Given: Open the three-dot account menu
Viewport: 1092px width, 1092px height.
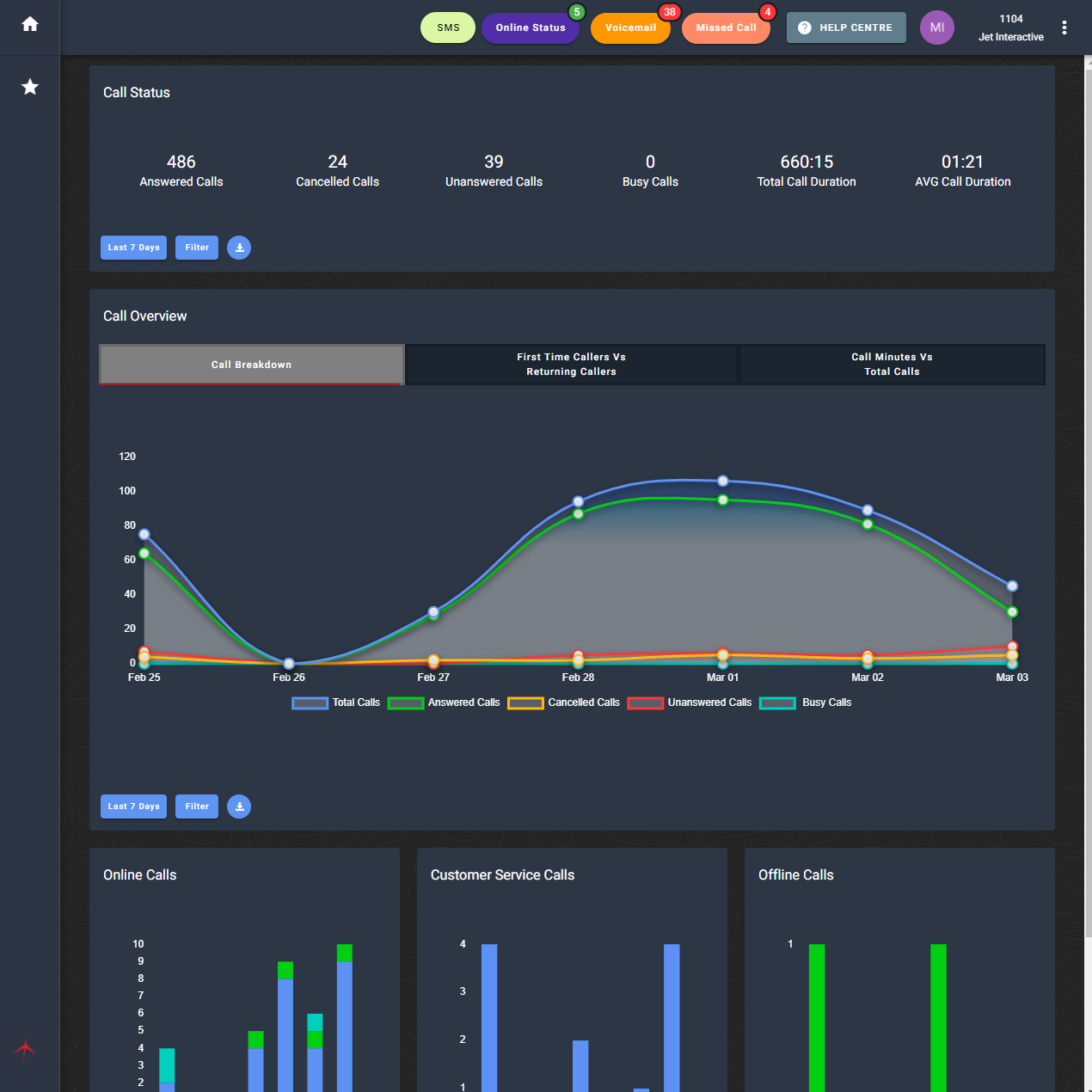Looking at the screenshot, I should pos(1064,28).
